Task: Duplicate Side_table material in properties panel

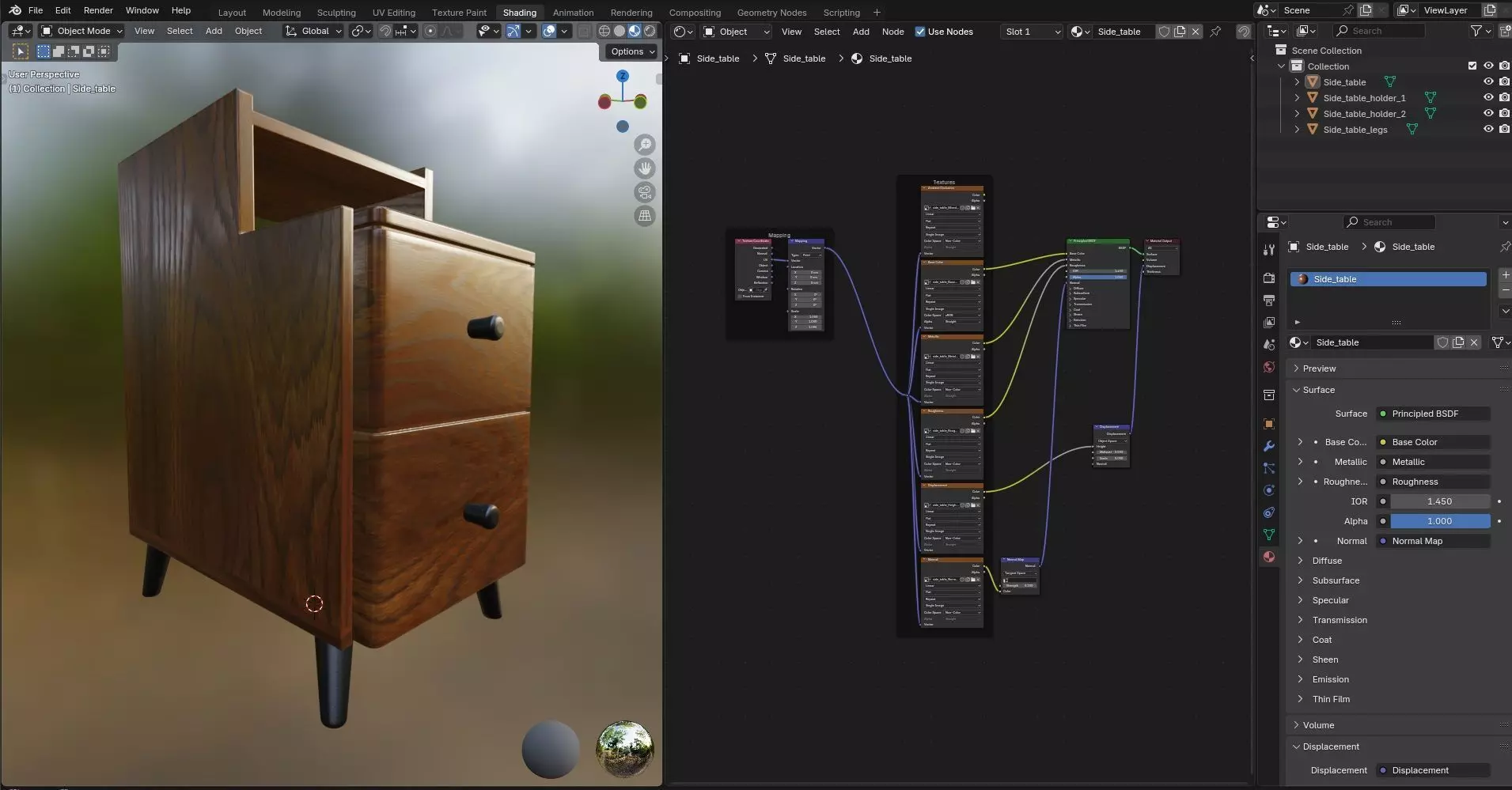Action: [1458, 342]
